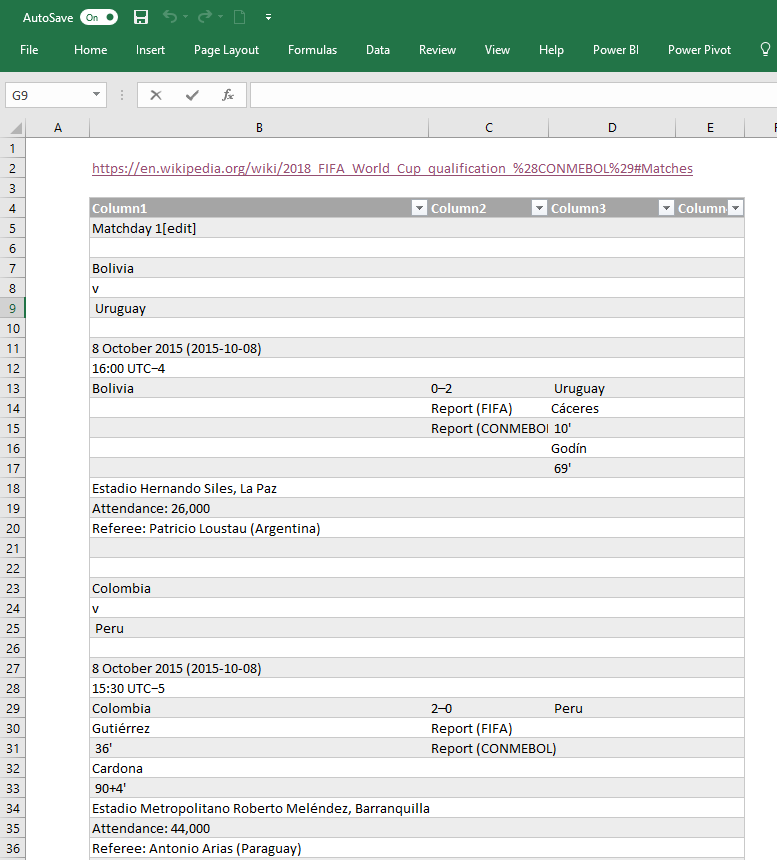Select 'Estadio Hernando Siles, La Paz' cell
The image size is (777, 860).
pos(259,488)
